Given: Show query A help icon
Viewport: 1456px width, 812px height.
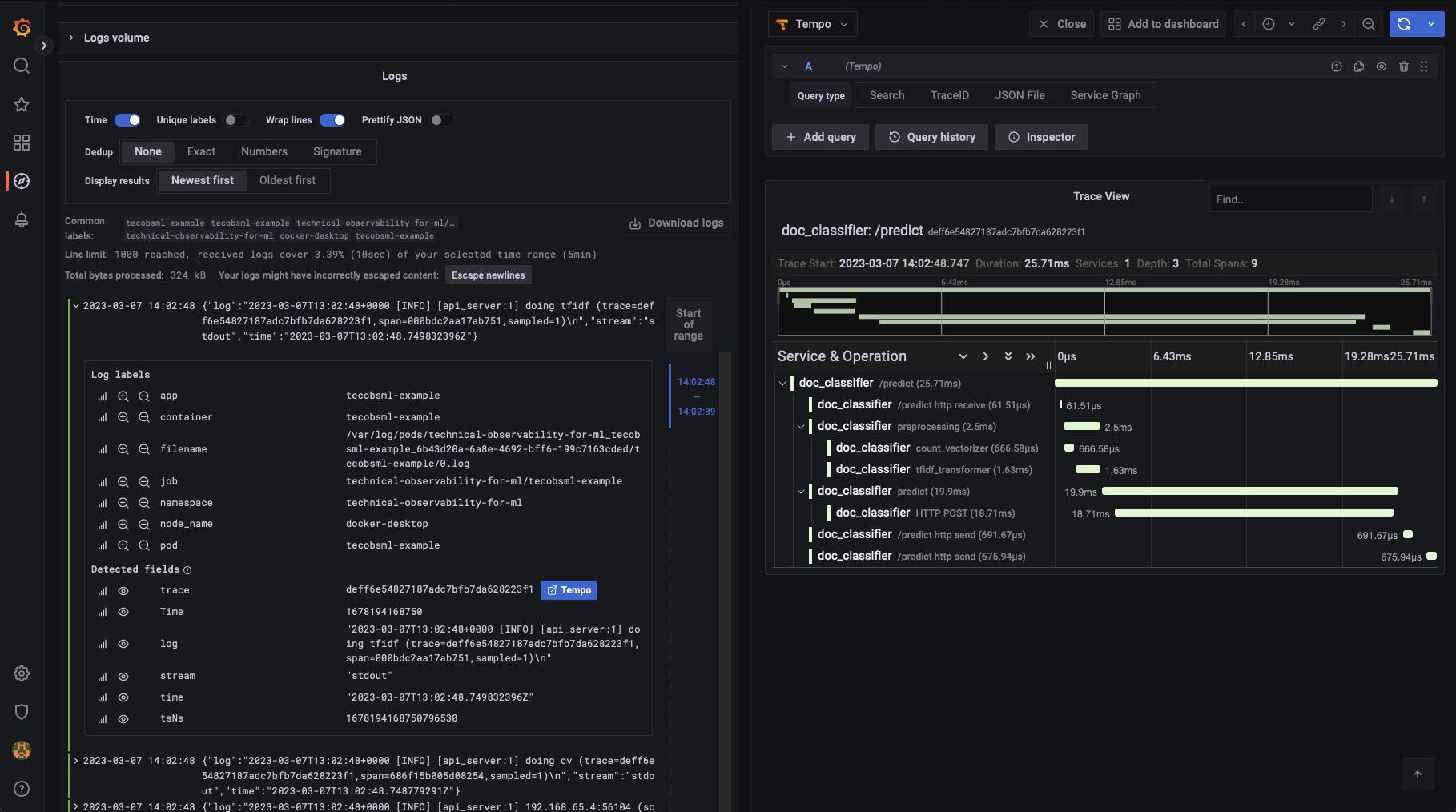Looking at the screenshot, I should tap(1337, 66).
